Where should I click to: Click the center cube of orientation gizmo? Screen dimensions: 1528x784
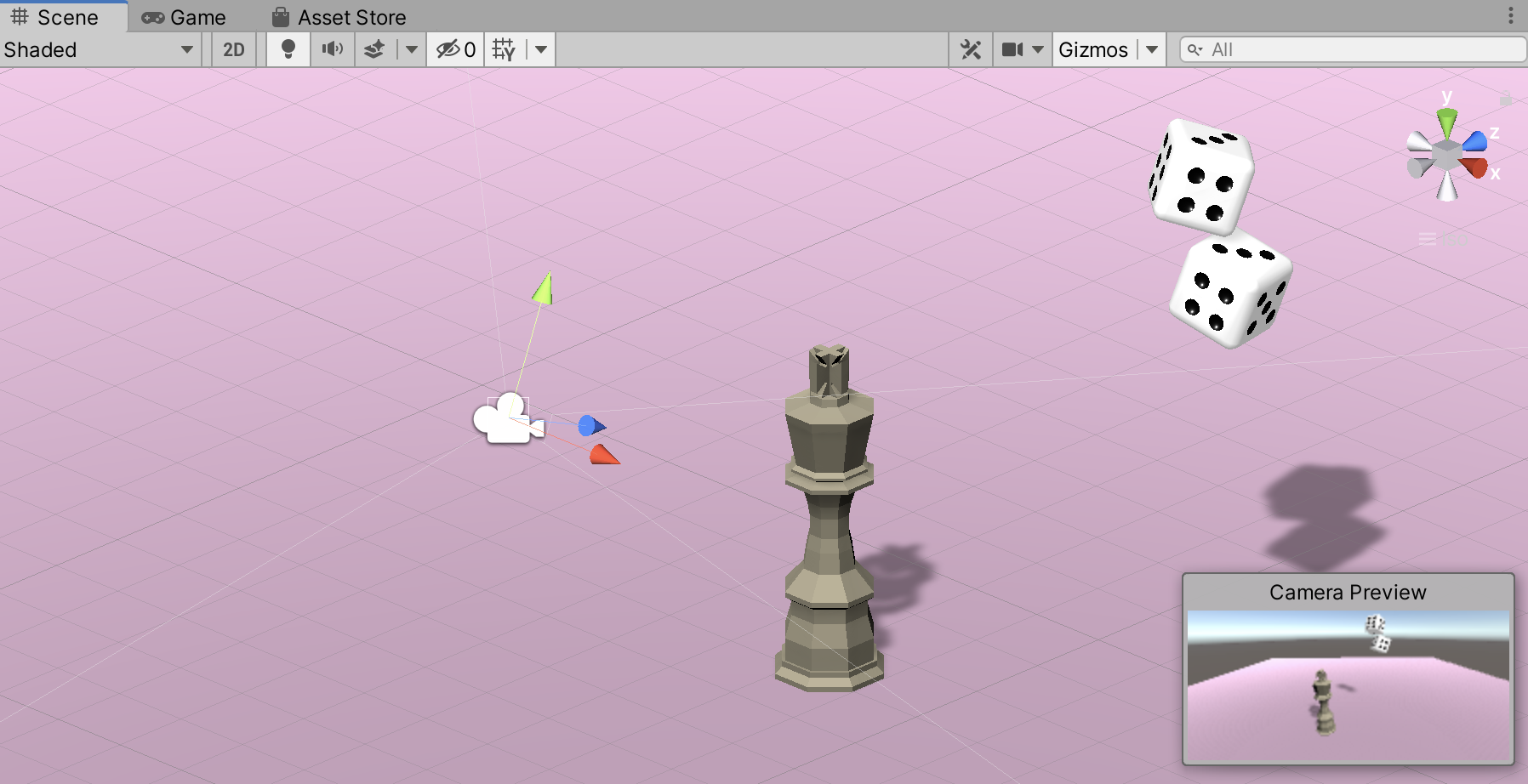point(1446,155)
